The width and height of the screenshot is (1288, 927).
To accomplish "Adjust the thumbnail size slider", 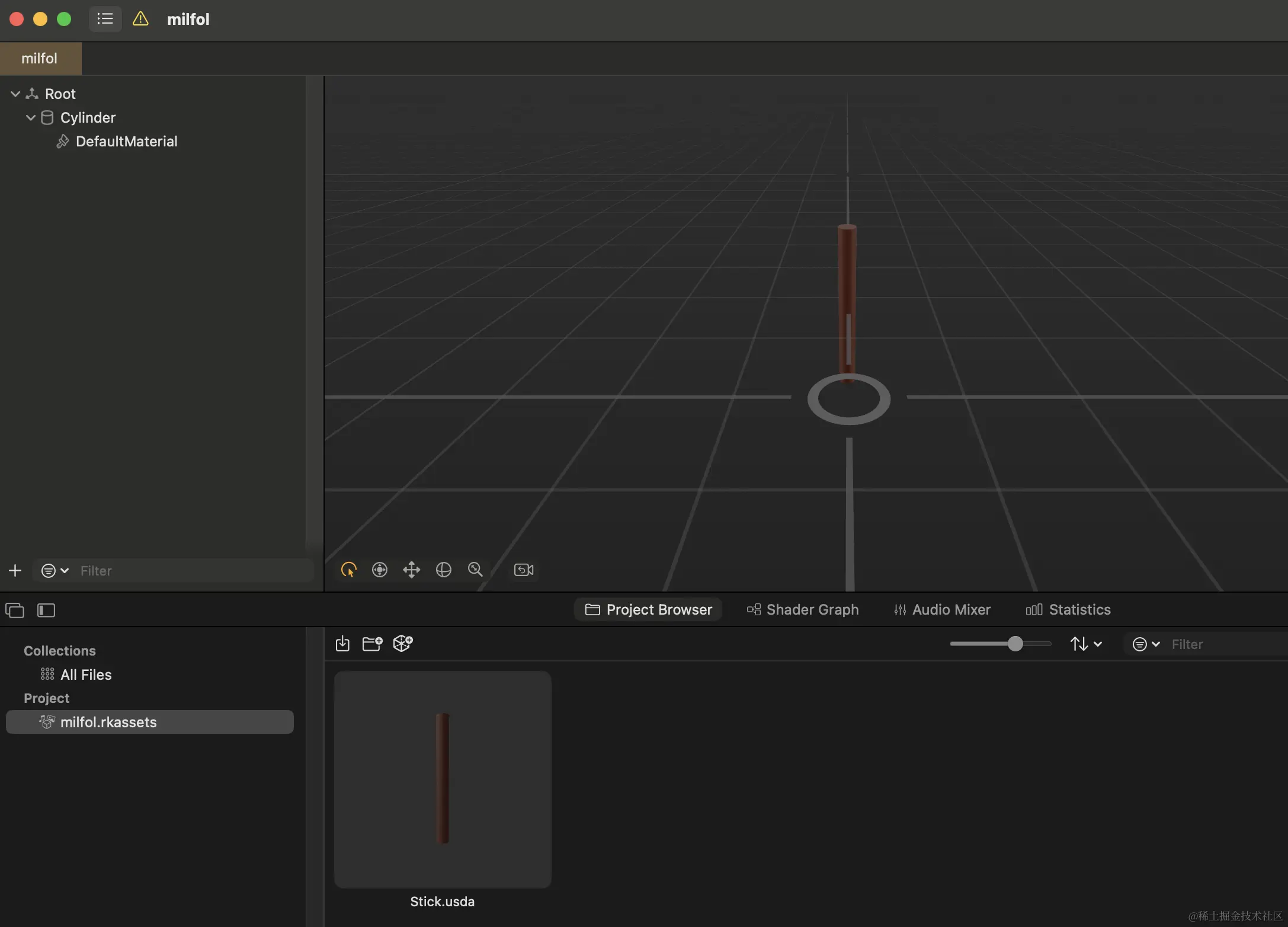I will click(x=1015, y=644).
